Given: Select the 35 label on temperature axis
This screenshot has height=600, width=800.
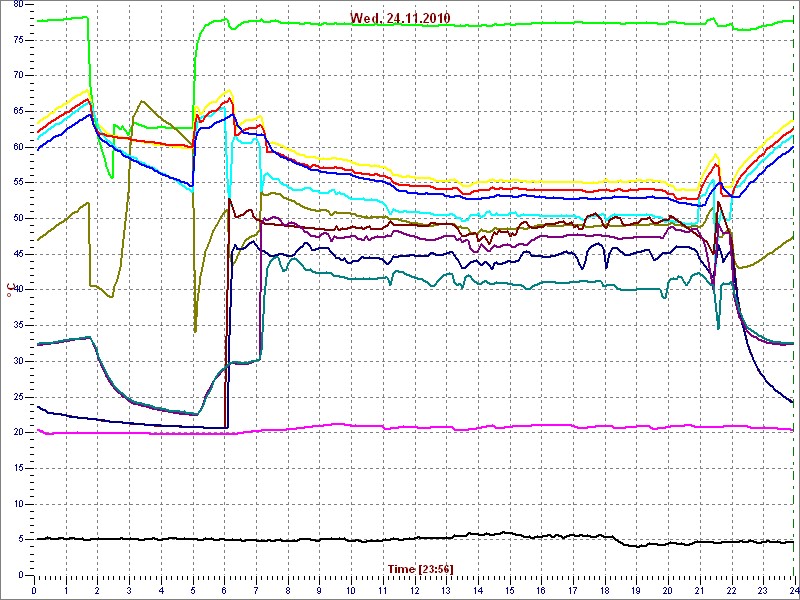Looking at the screenshot, I should [17, 326].
